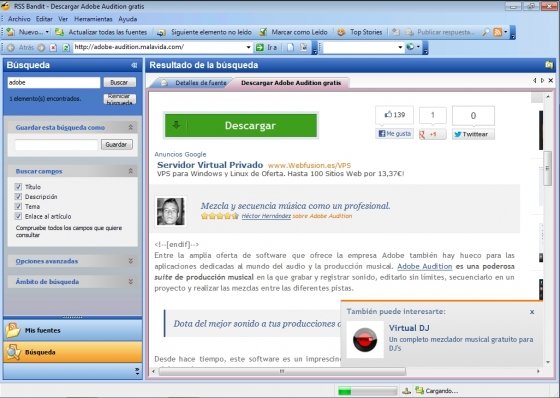The height and width of the screenshot is (398, 560).
Task: Collapse the Buscar campos section
Action: click(131, 171)
